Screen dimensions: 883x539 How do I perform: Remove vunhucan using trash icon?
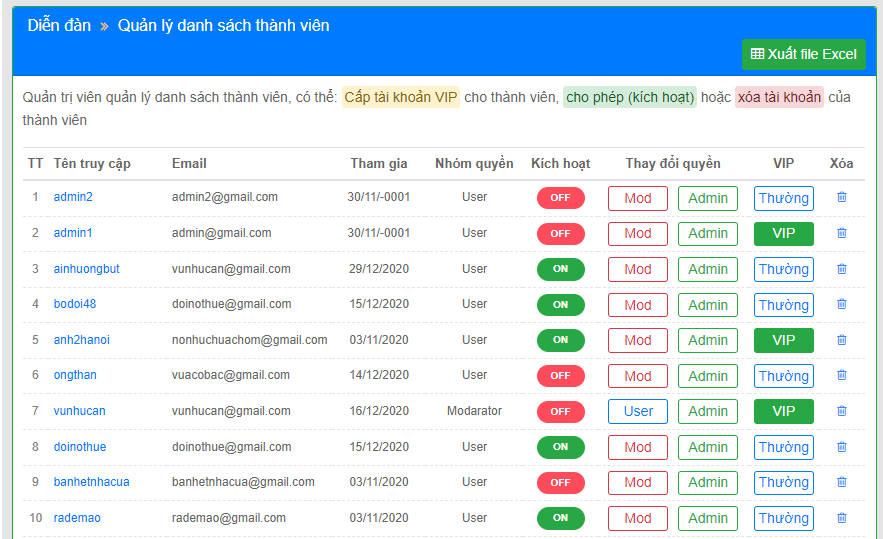coord(841,411)
